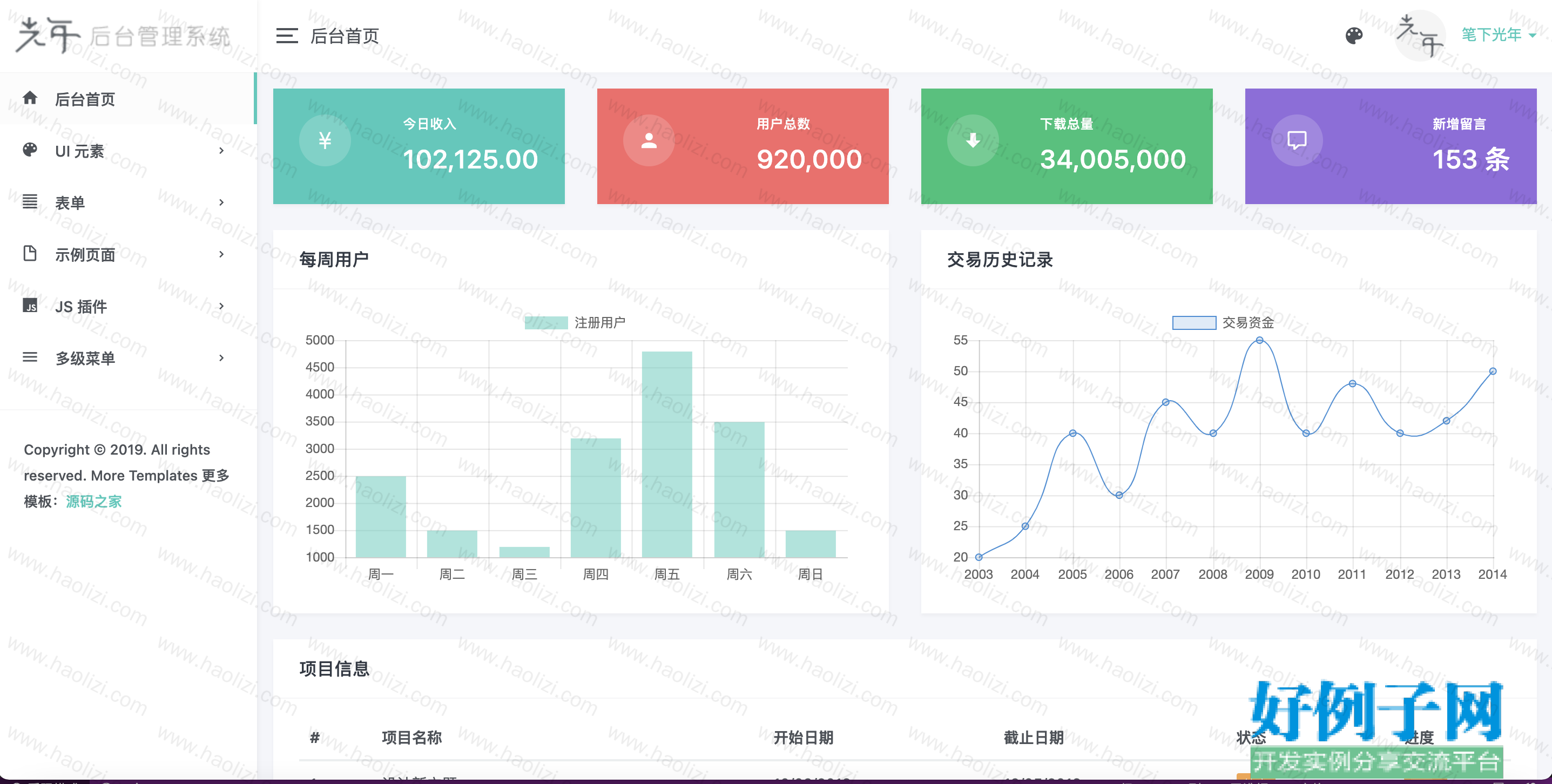
Task: Click the 920,000 user total value
Action: [809, 160]
